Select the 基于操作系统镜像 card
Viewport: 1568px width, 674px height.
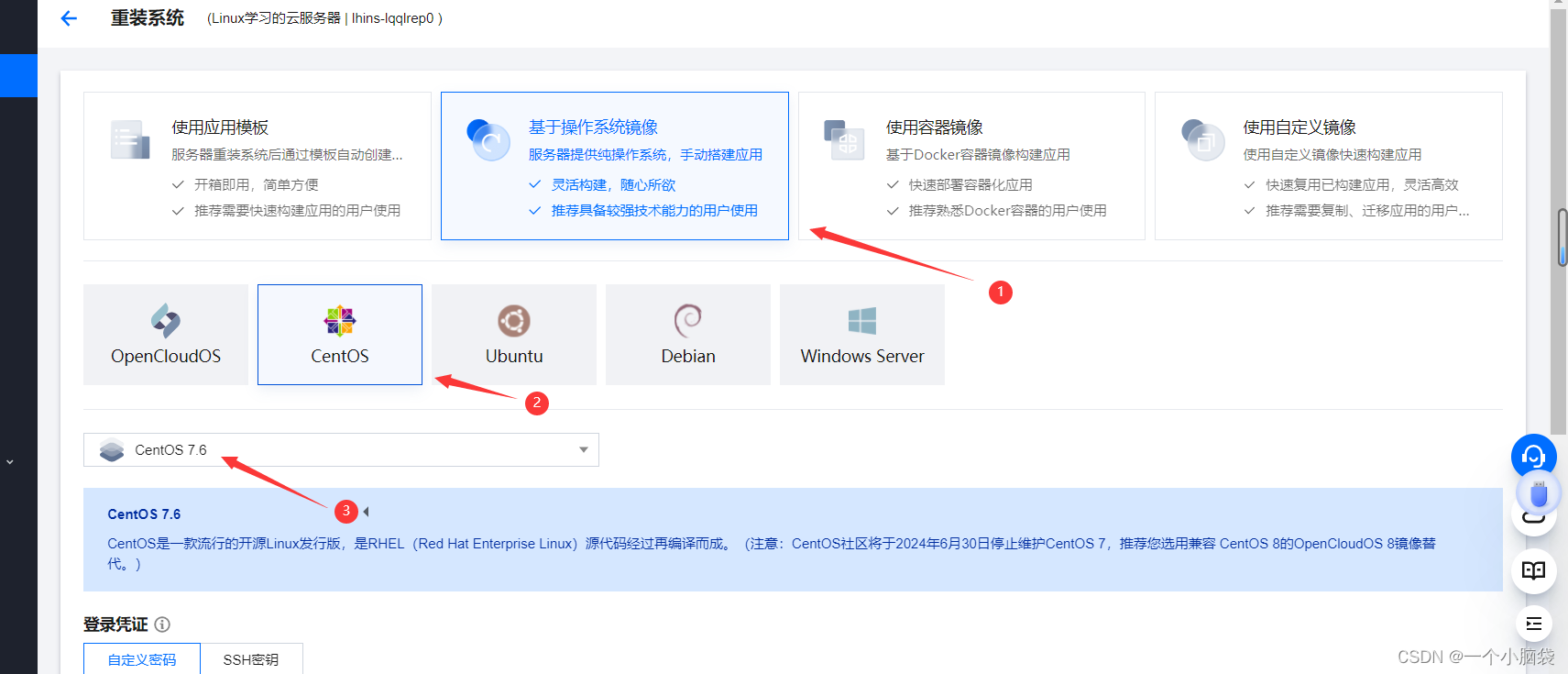[x=615, y=166]
